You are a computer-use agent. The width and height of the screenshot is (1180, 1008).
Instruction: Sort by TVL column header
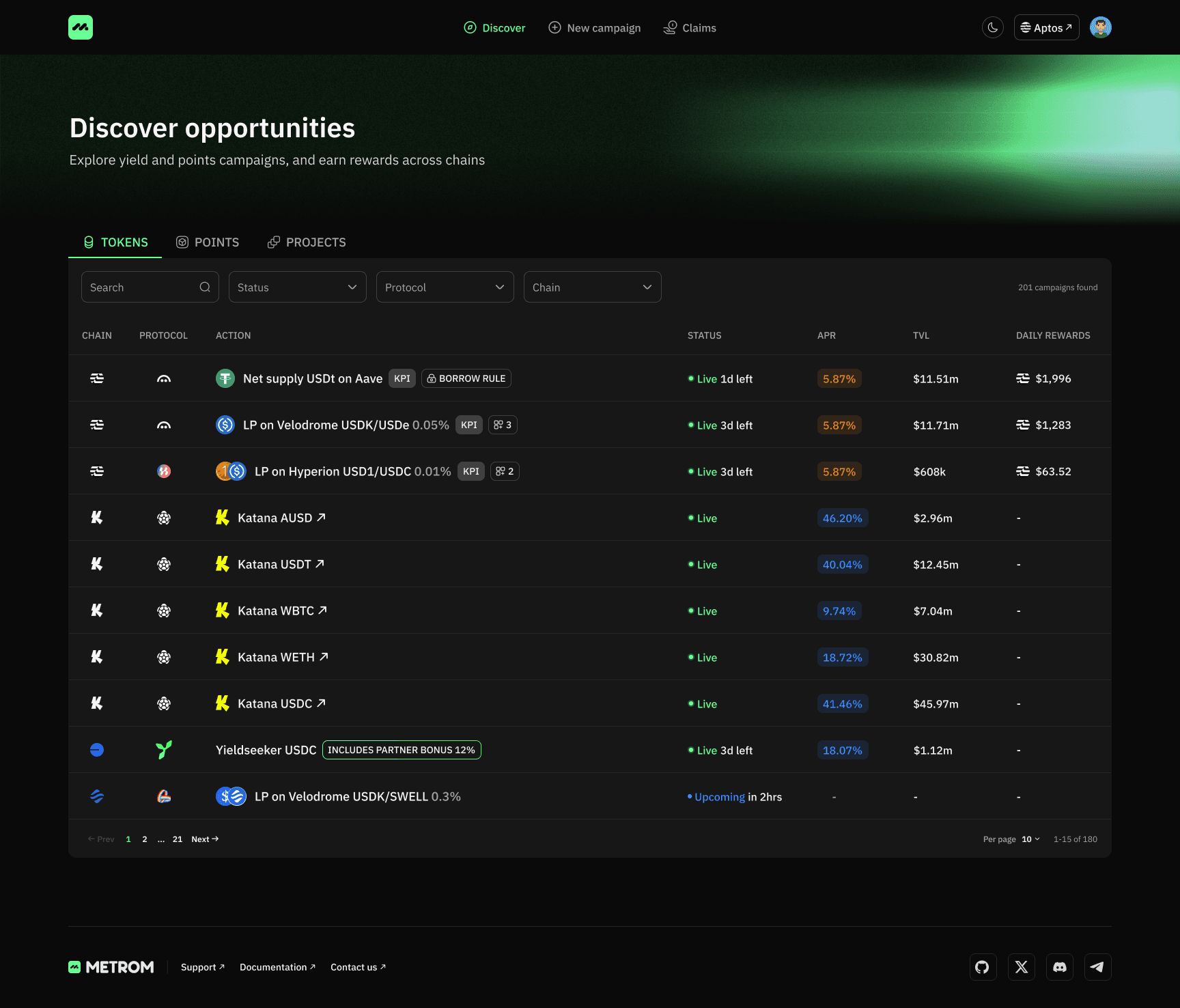[x=921, y=335]
